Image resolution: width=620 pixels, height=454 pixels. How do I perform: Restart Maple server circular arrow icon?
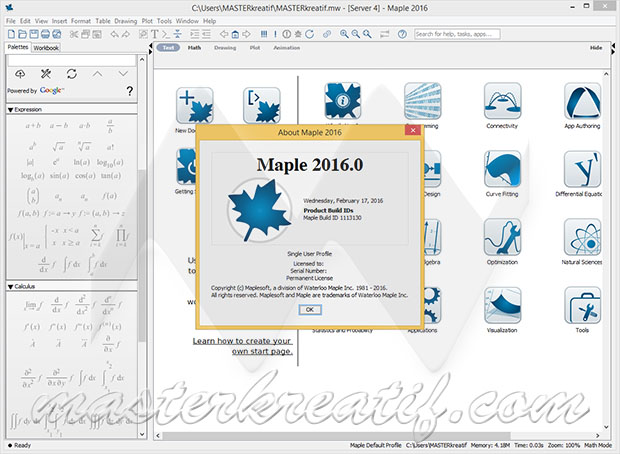(x=310, y=34)
